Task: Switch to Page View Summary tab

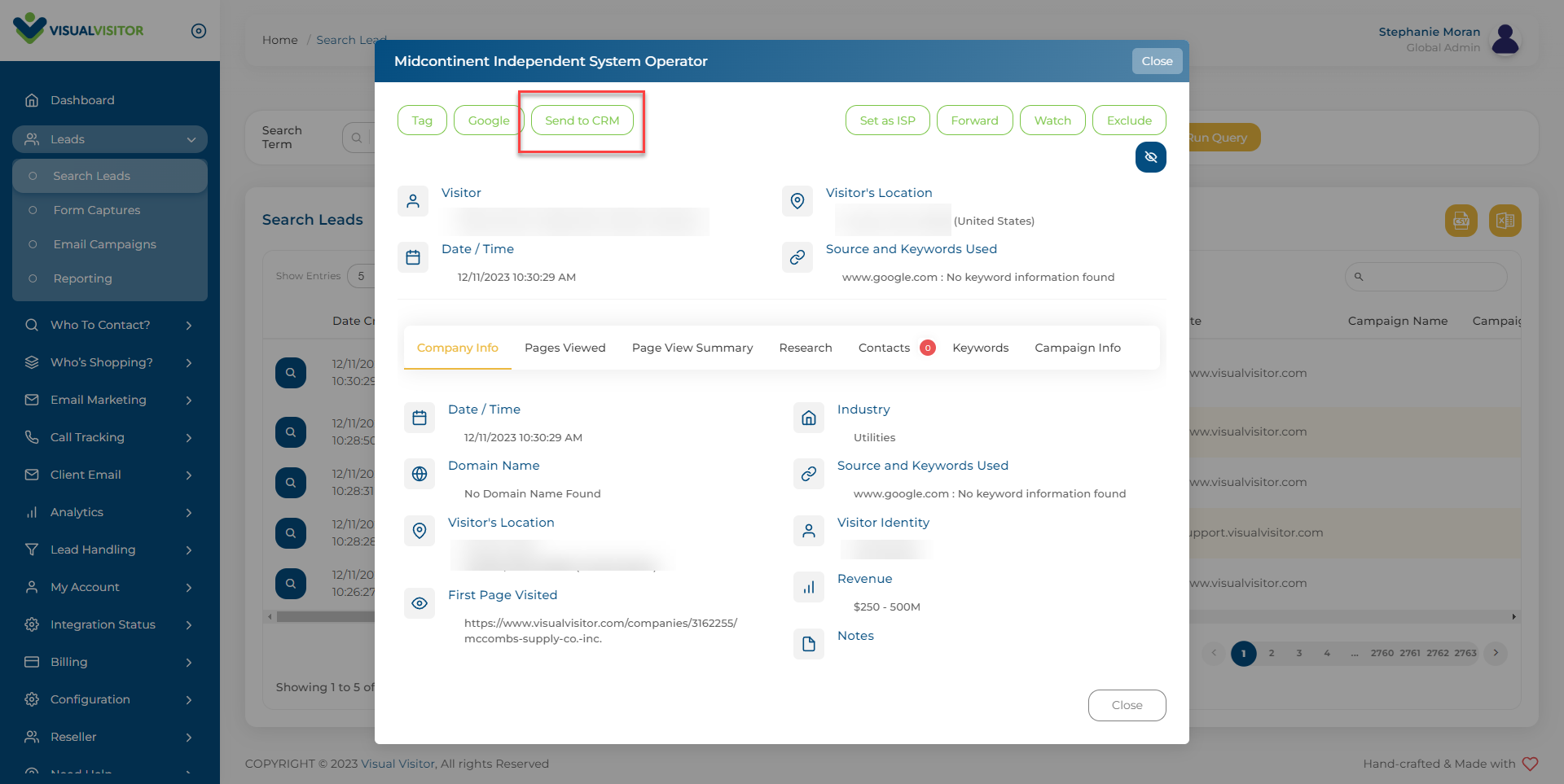Action: click(692, 348)
